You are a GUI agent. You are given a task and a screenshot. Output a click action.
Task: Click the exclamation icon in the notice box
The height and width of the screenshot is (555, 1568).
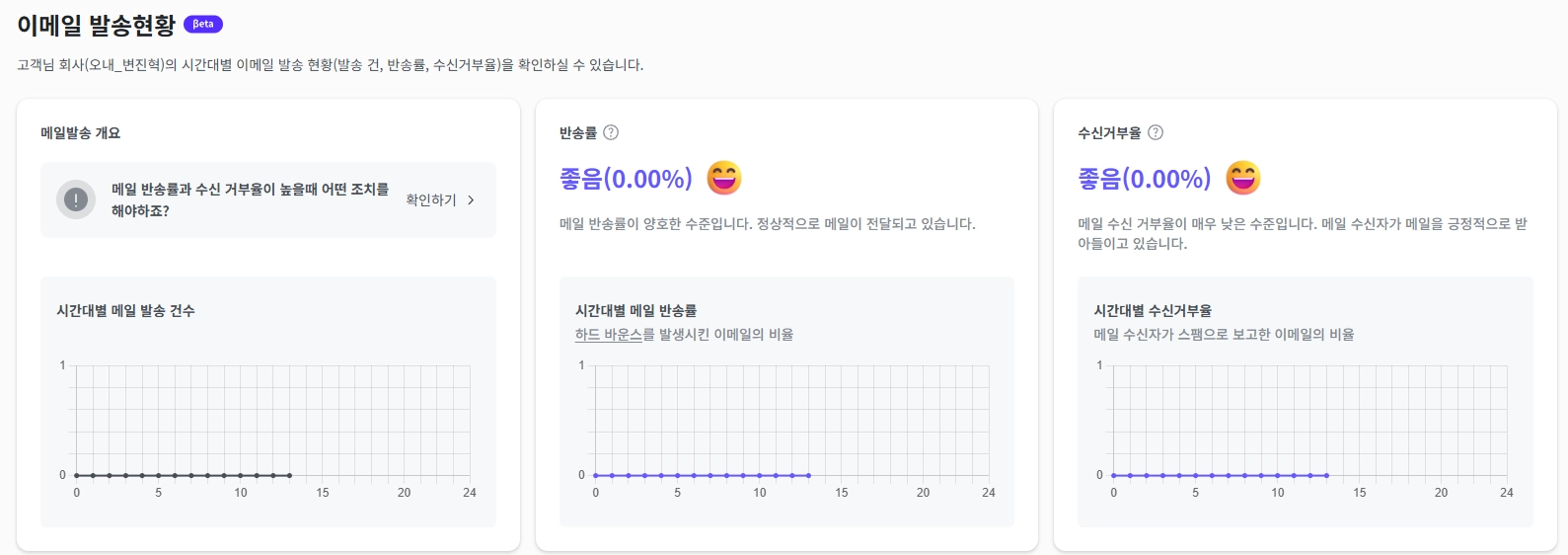[x=76, y=199]
